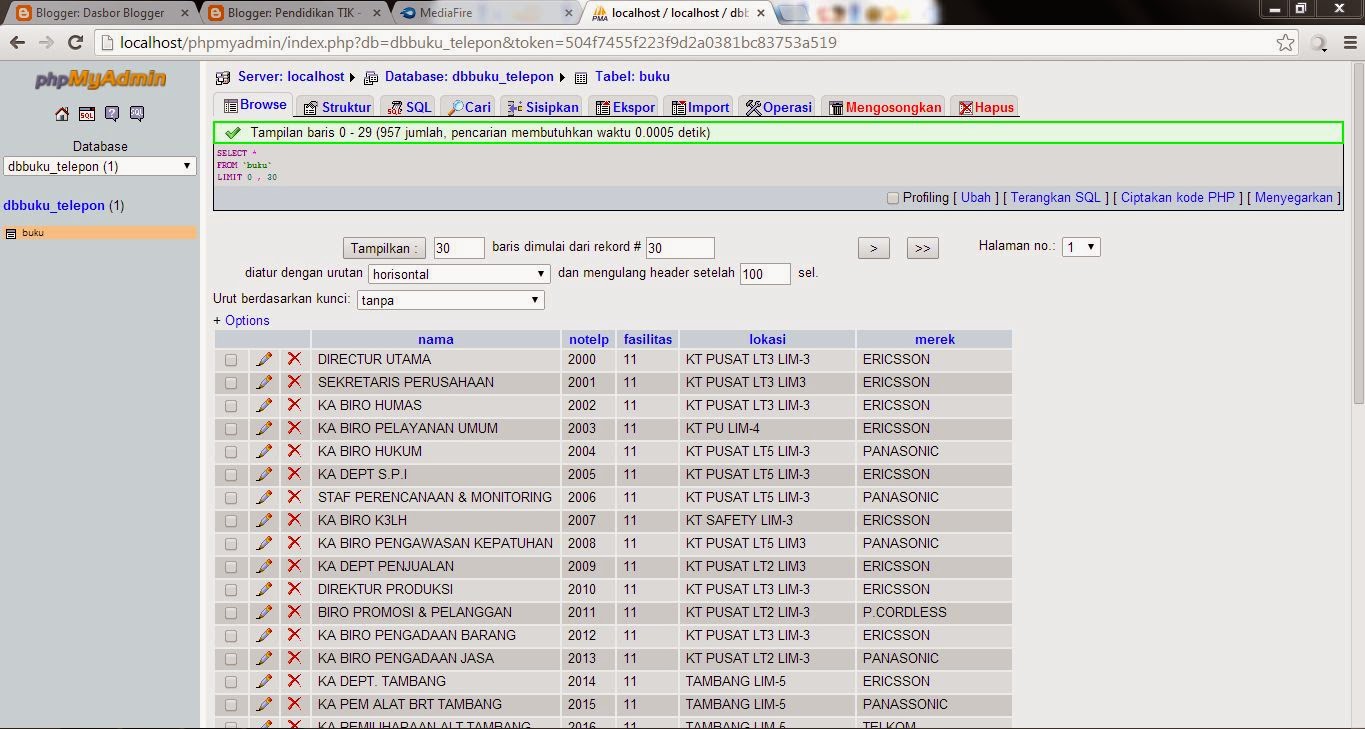Go to the Sisipkan insert tab
The image size is (1365, 729).
click(543, 107)
